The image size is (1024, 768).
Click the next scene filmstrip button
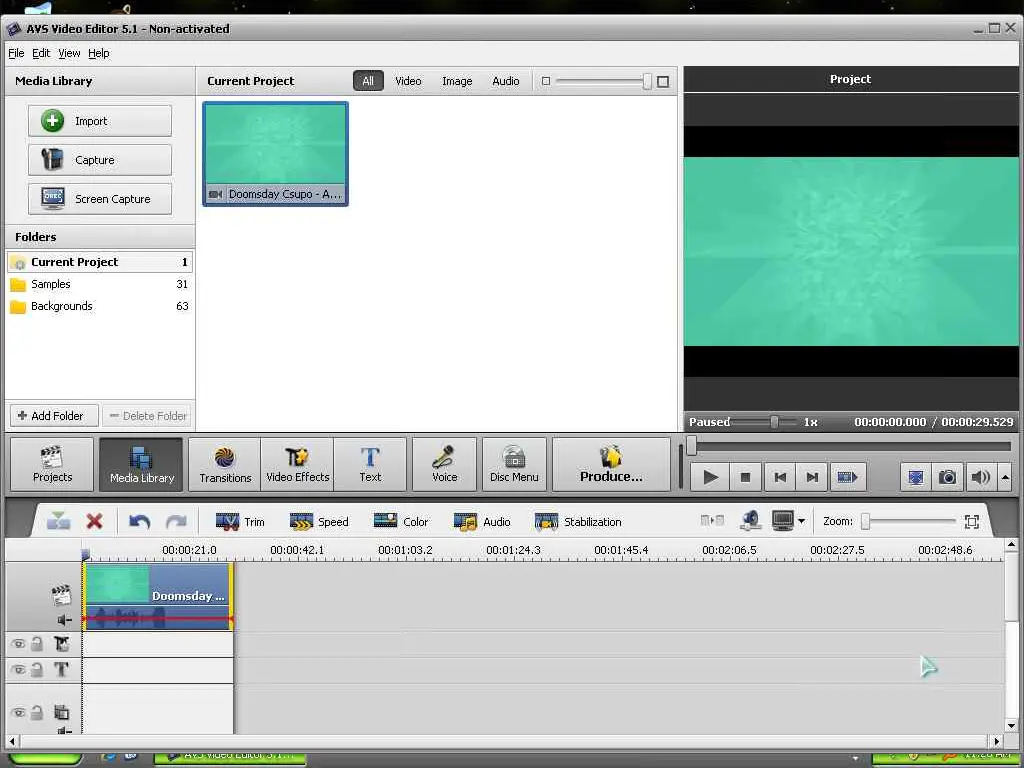[848, 477]
